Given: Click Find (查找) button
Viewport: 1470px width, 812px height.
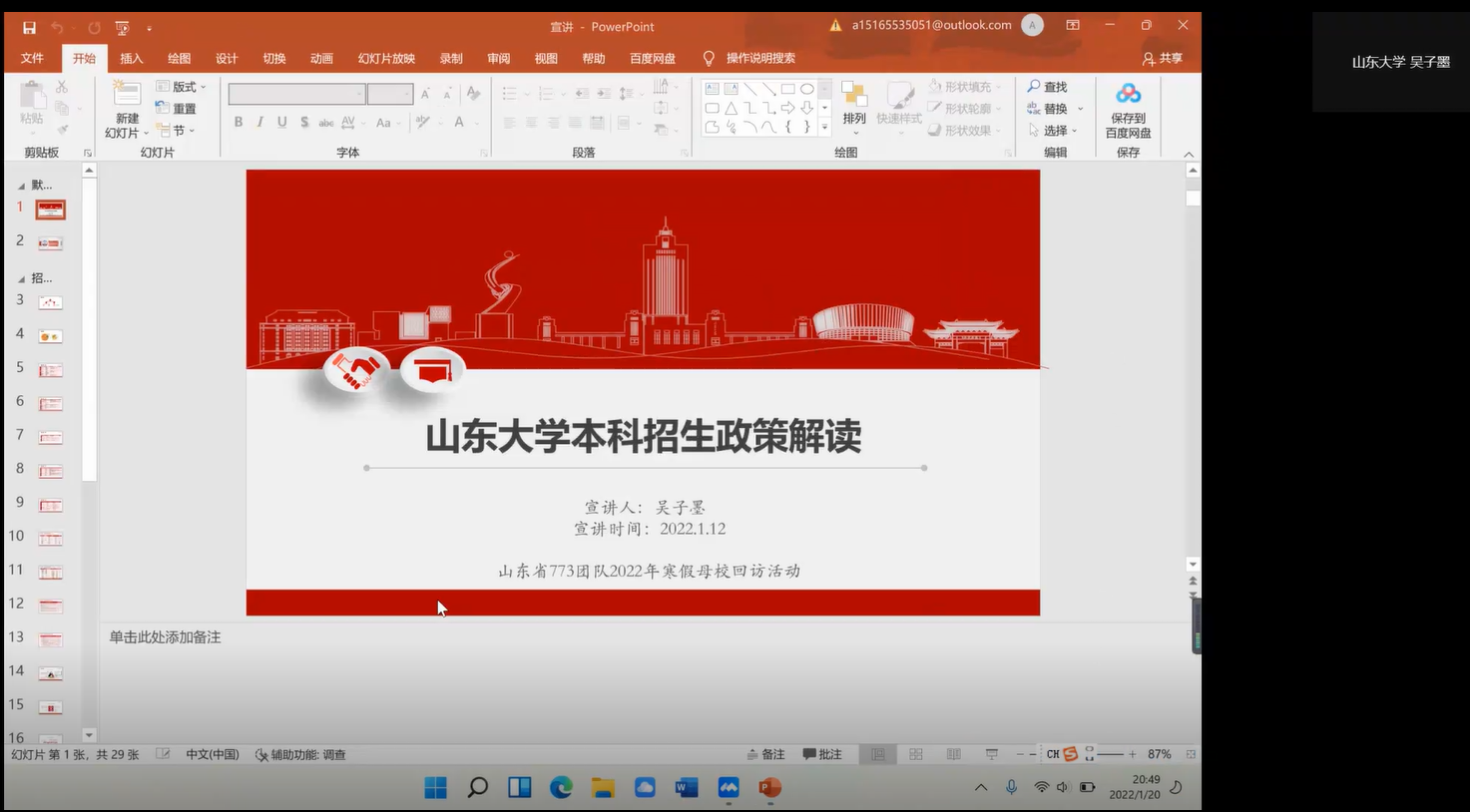Looking at the screenshot, I should 1047,87.
